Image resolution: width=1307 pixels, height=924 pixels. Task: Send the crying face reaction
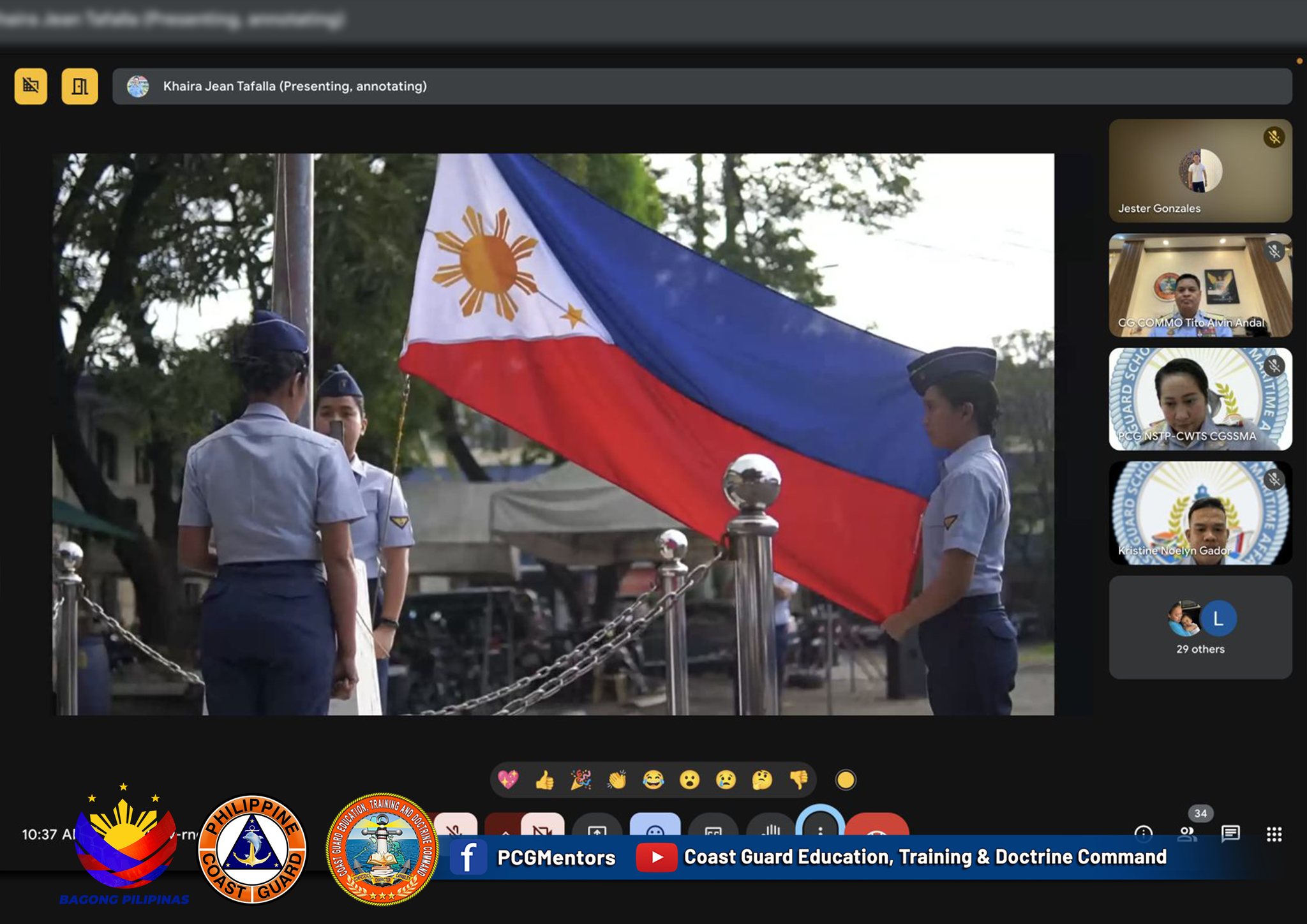pos(726,780)
